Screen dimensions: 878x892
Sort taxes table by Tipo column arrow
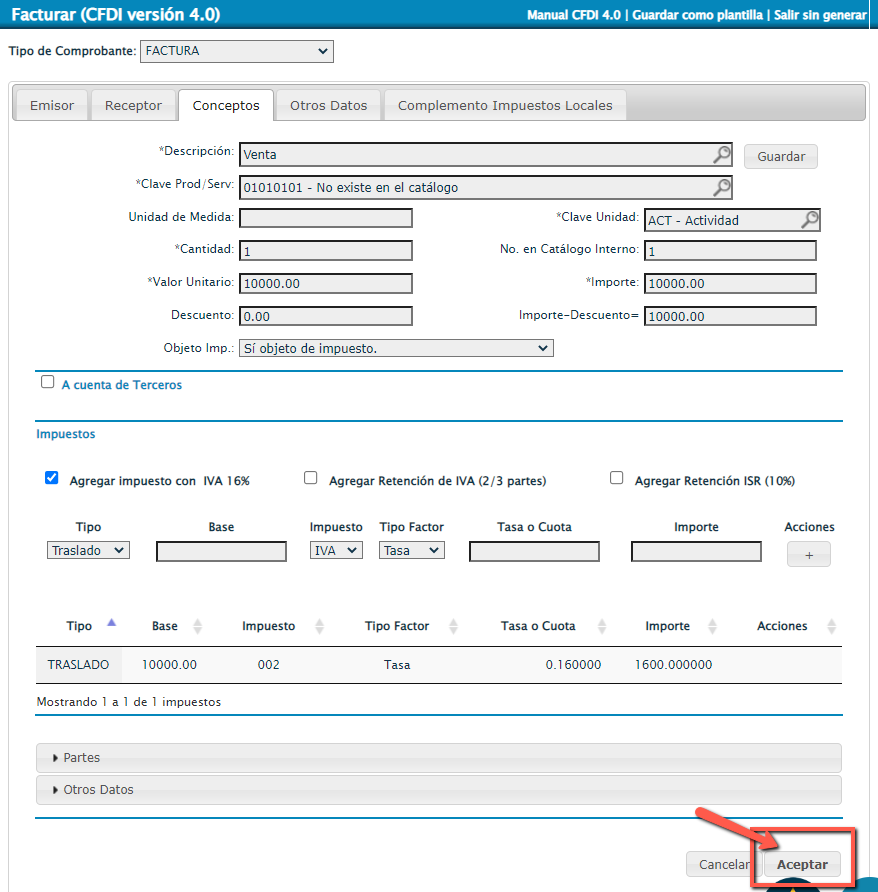[111, 623]
